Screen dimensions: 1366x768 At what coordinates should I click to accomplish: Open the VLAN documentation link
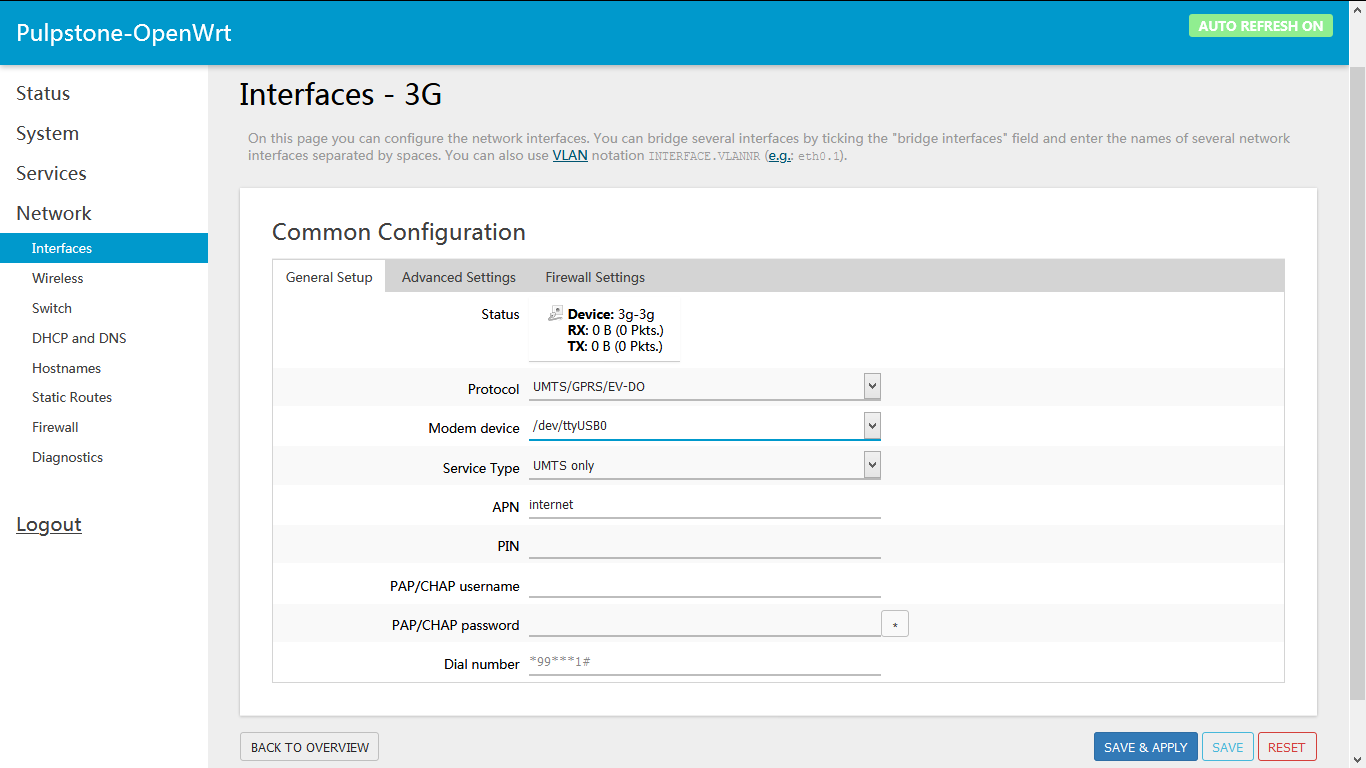569,155
